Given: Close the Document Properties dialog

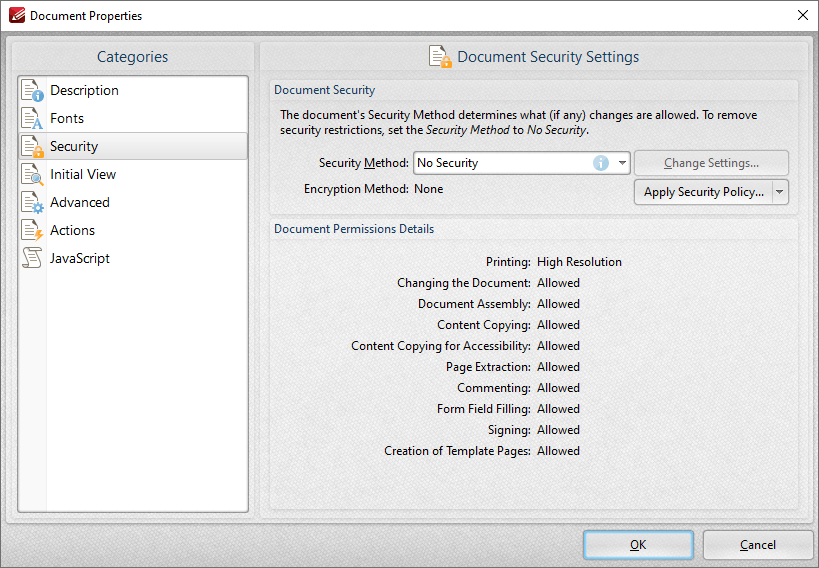Looking at the screenshot, I should click(x=803, y=15).
